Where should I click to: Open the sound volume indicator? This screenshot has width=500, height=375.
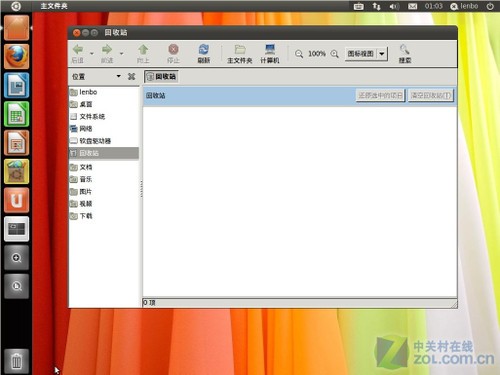tap(394, 6)
